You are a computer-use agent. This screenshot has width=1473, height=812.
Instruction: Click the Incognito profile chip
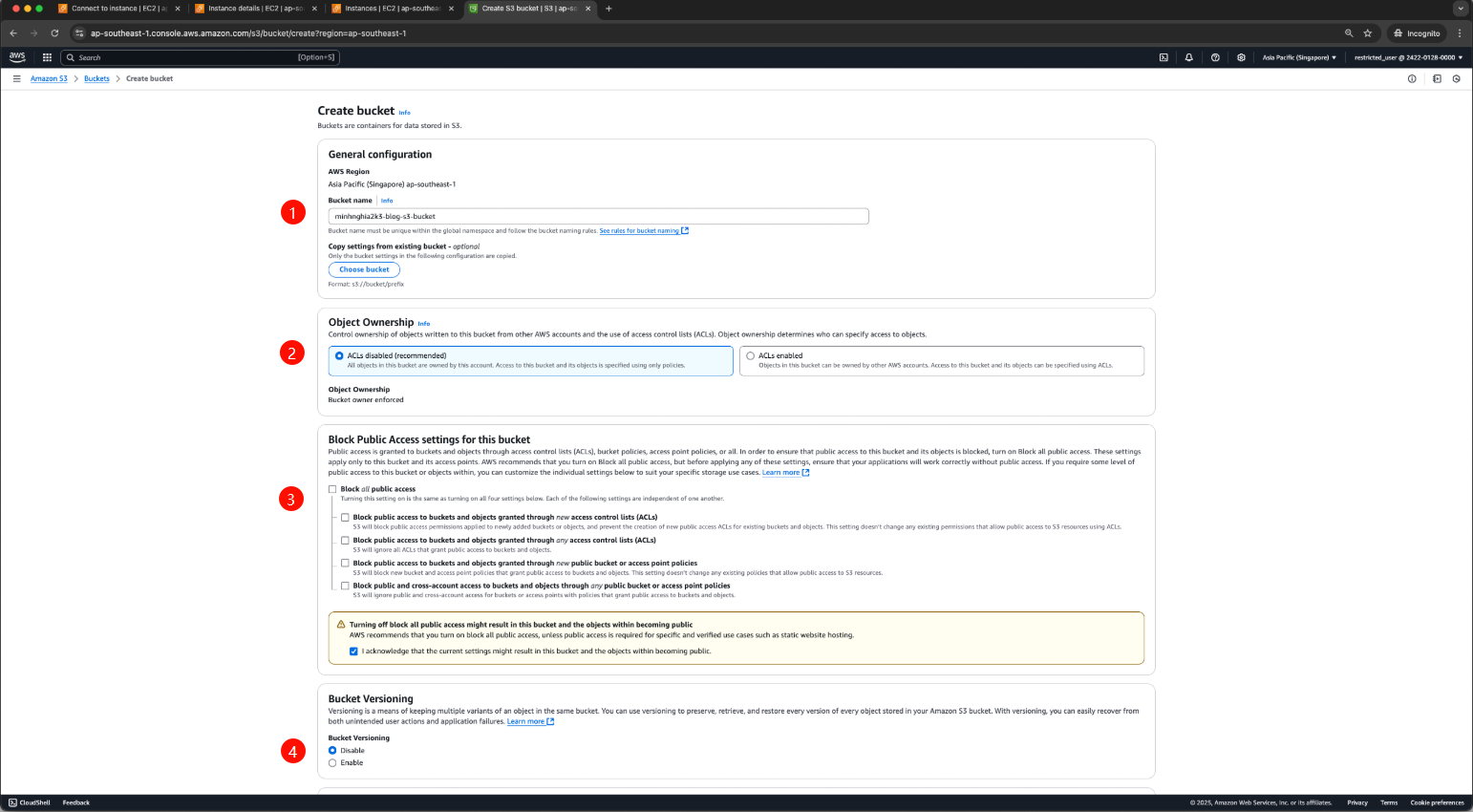pos(1416,32)
